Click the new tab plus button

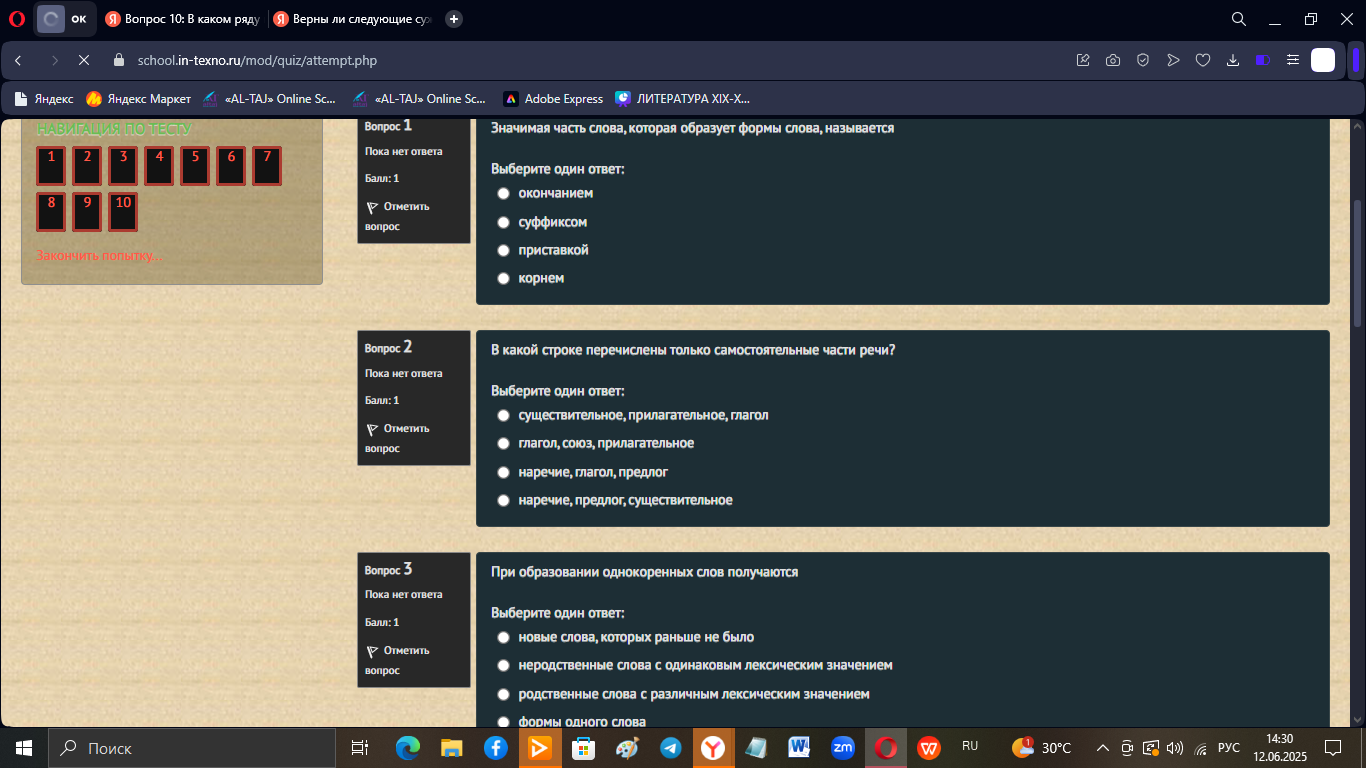point(454,19)
